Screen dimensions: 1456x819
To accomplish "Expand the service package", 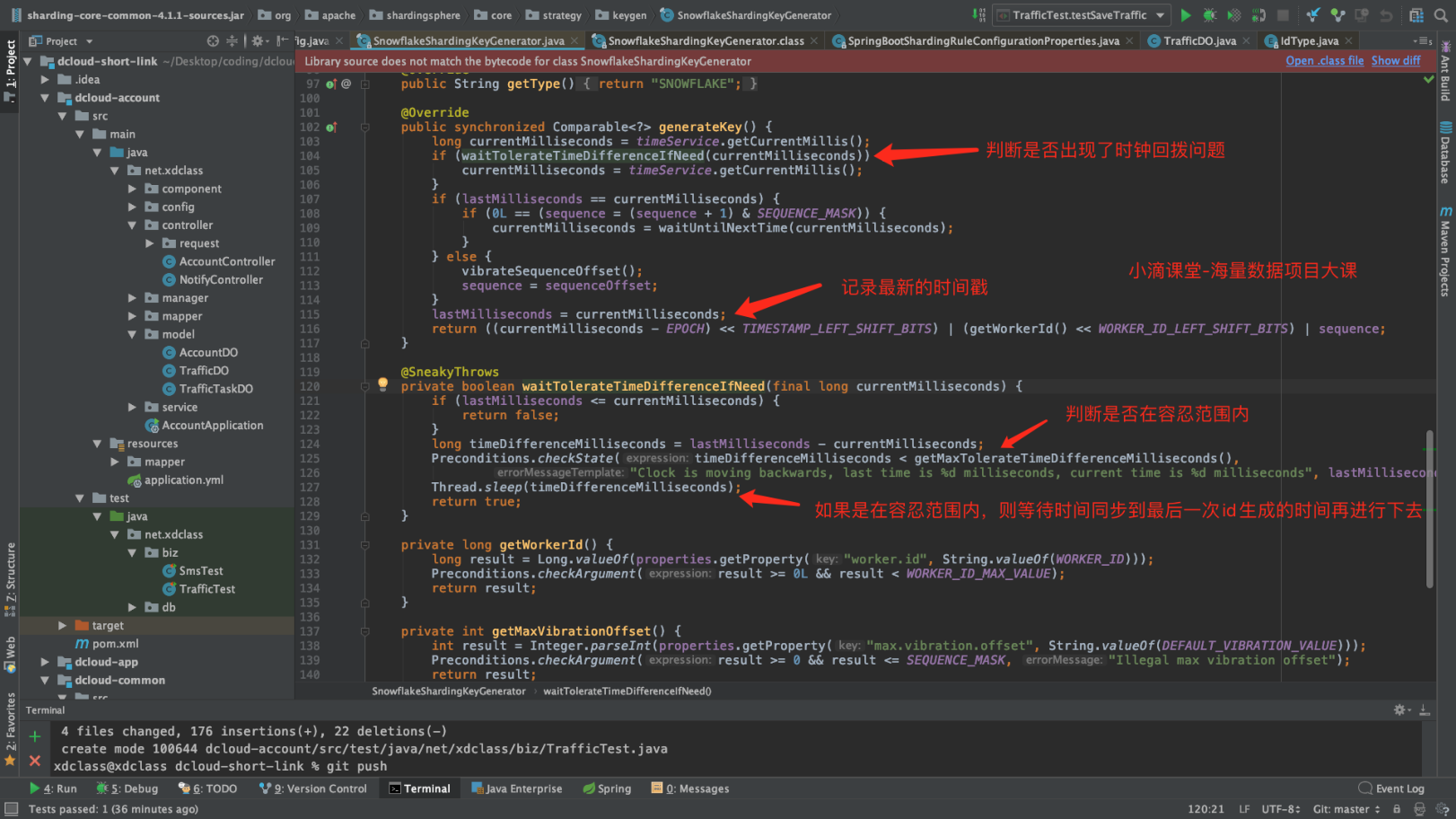I will (132, 407).
